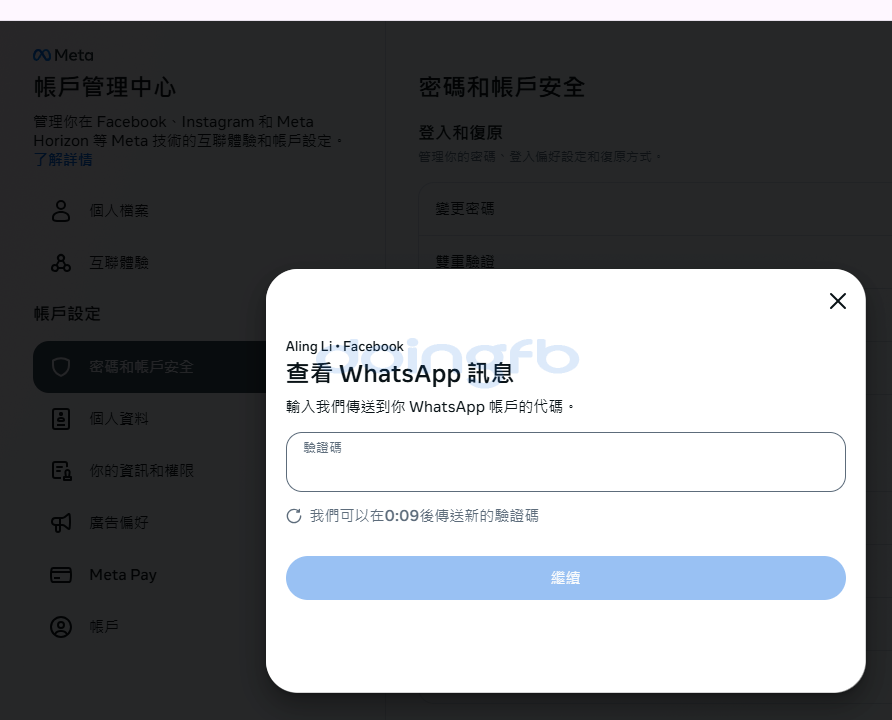Click the 繼續 continue button
Image resolution: width=892 pixels, height=720 pixels.
565,578
